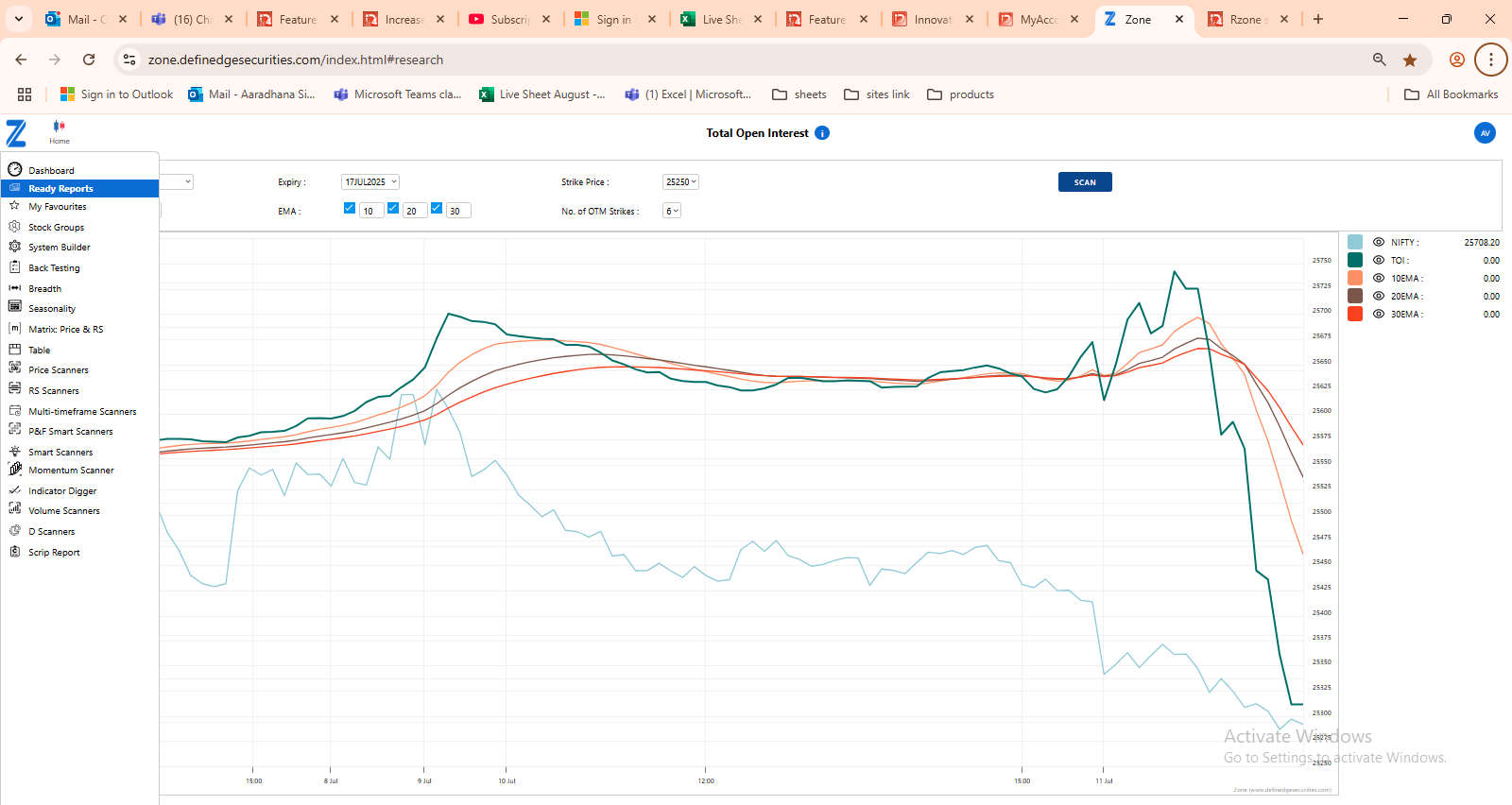Toggle the 20 EMA checkbox

[393, 208]
